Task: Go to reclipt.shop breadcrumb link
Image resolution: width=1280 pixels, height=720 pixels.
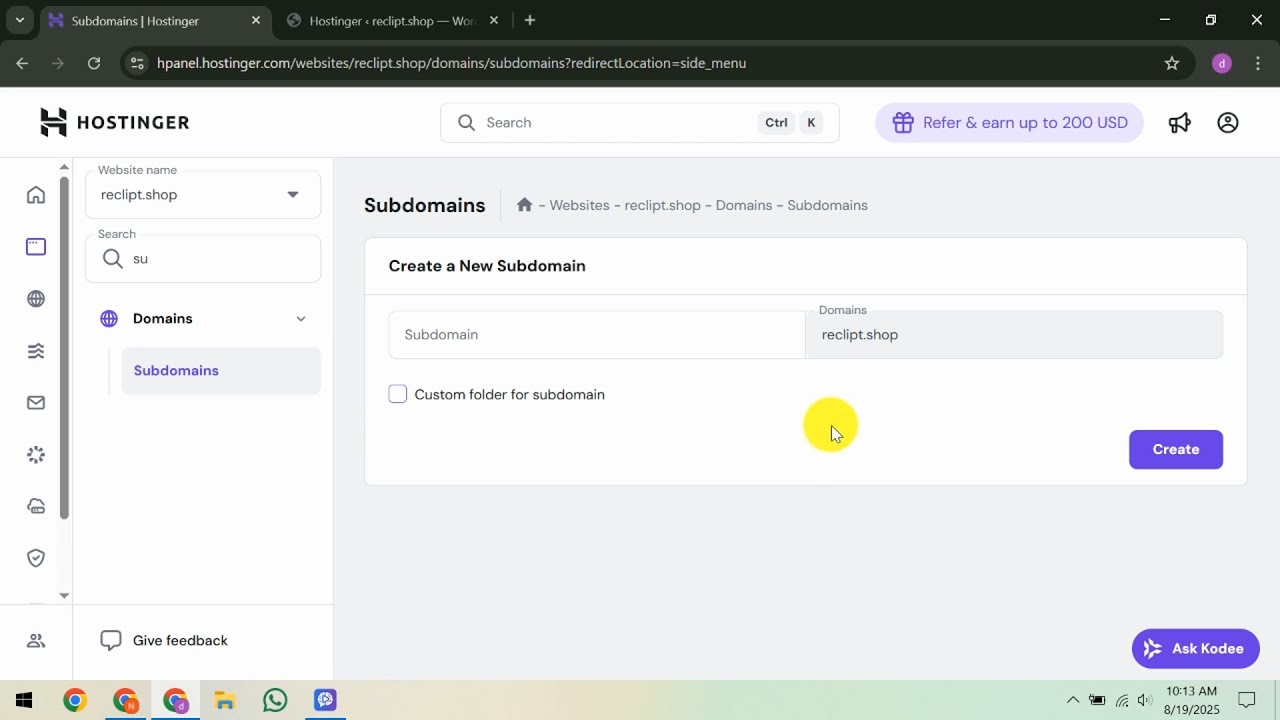Action: click(663, 205)
